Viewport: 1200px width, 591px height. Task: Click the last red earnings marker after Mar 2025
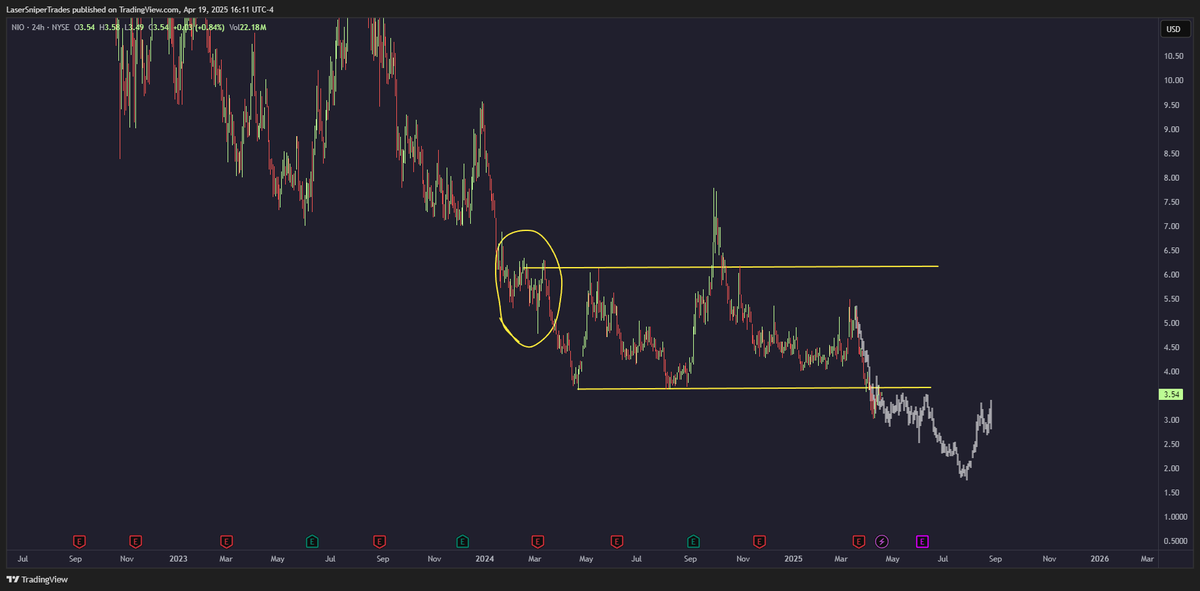[x=859, y=541]
